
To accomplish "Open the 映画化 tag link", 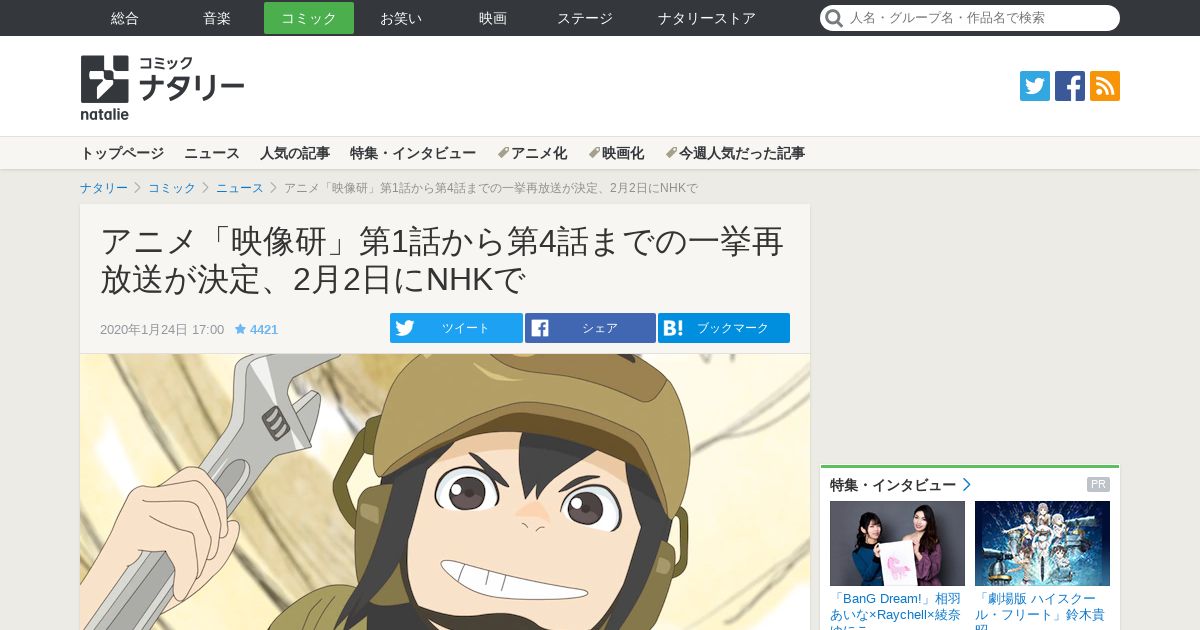I will pyautogui.click(x=616, y=153).
